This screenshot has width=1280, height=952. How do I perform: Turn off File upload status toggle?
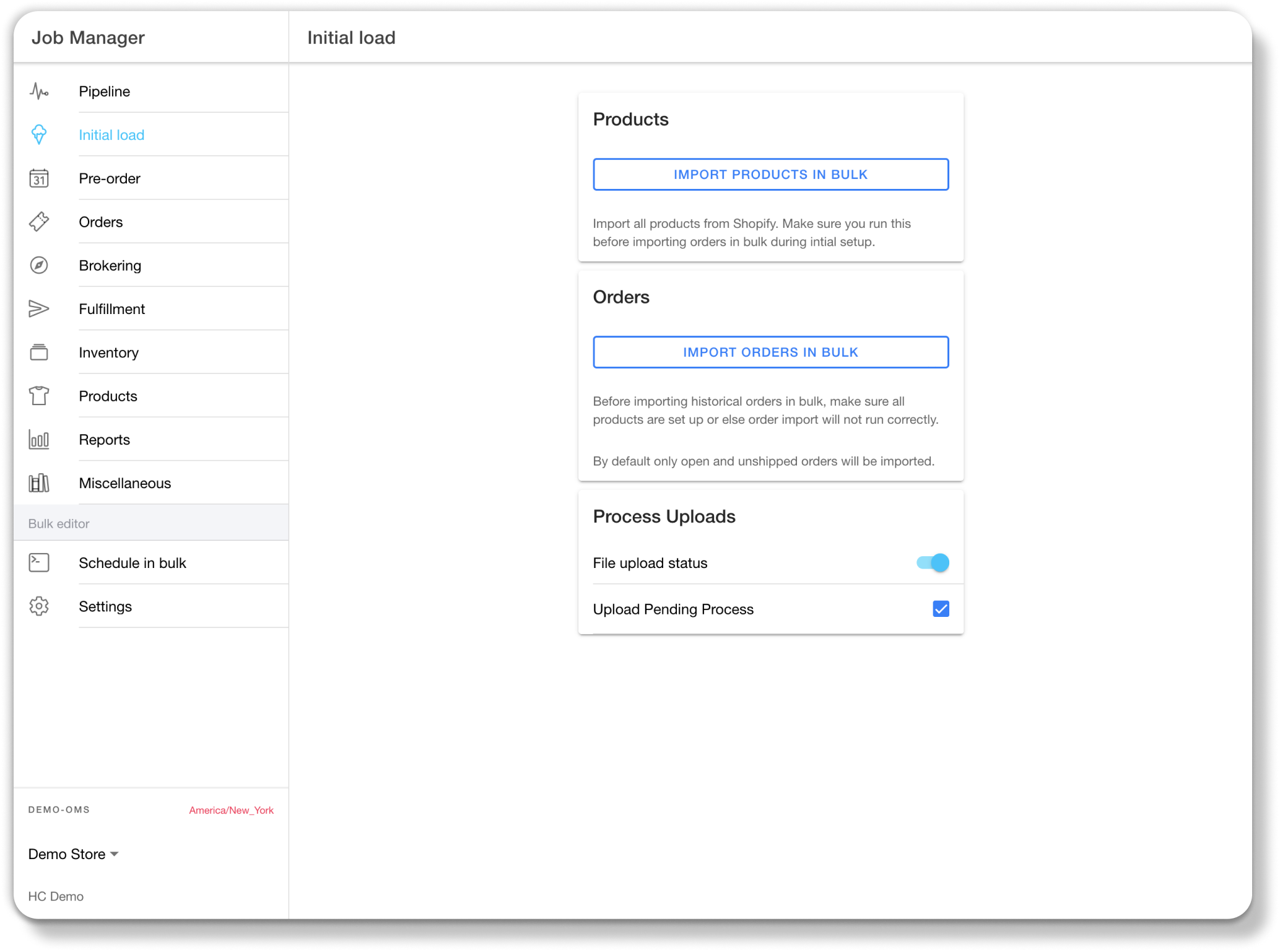coord(933,562)
